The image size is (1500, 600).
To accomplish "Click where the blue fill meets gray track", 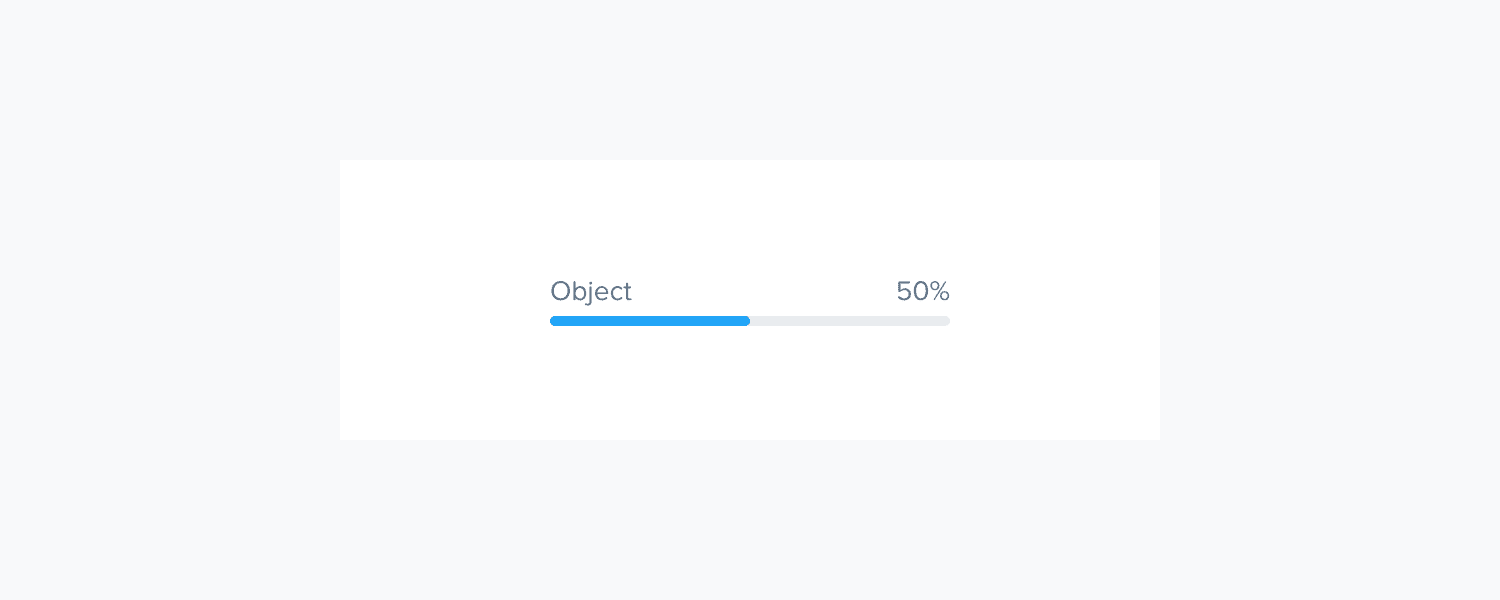I will tap(750, 321).
